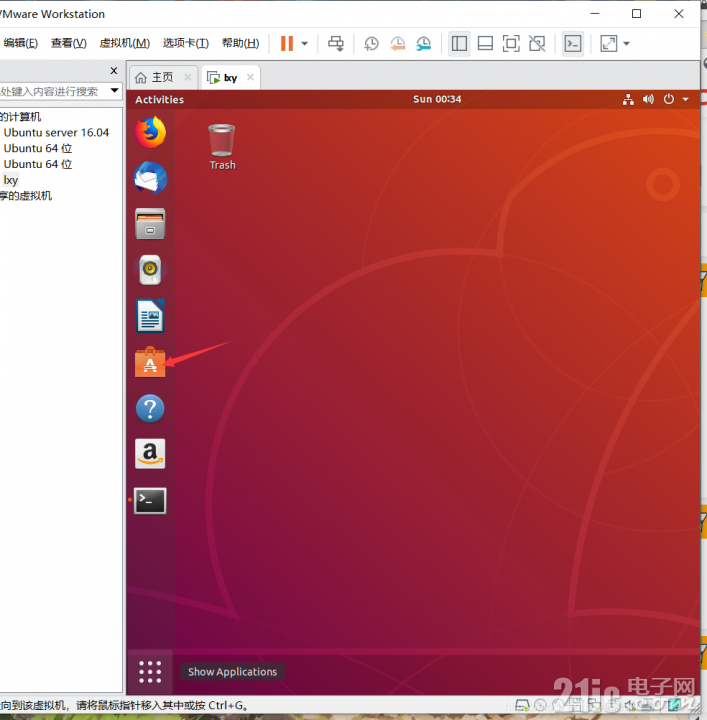Open Rhythmbox speaker icon in dock
The width and height of the screenshot is (707, 720).
pos(150,270)
